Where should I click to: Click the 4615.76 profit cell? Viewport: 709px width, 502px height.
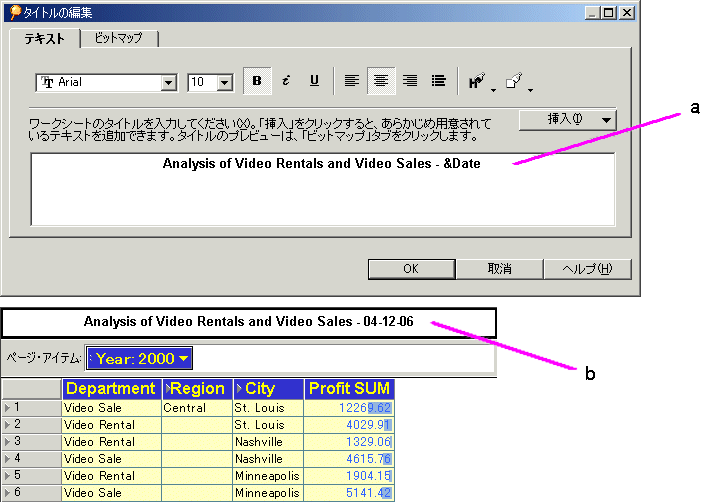(x=349, y=459)
